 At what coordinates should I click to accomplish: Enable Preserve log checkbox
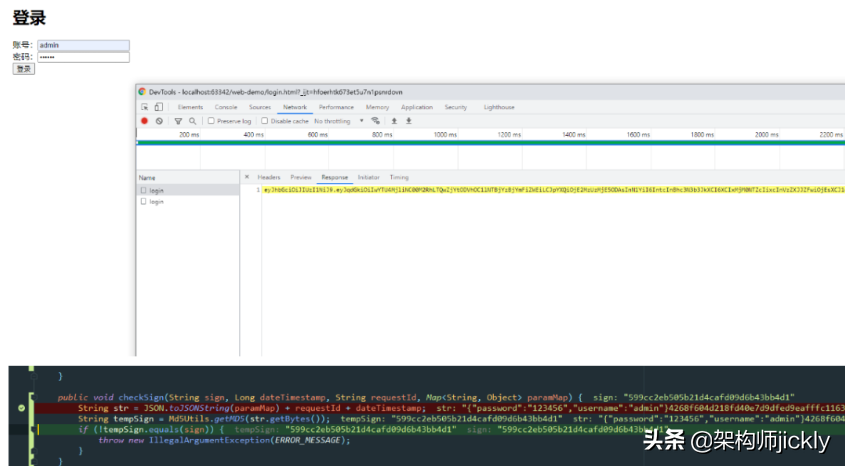tap(211, 121)
